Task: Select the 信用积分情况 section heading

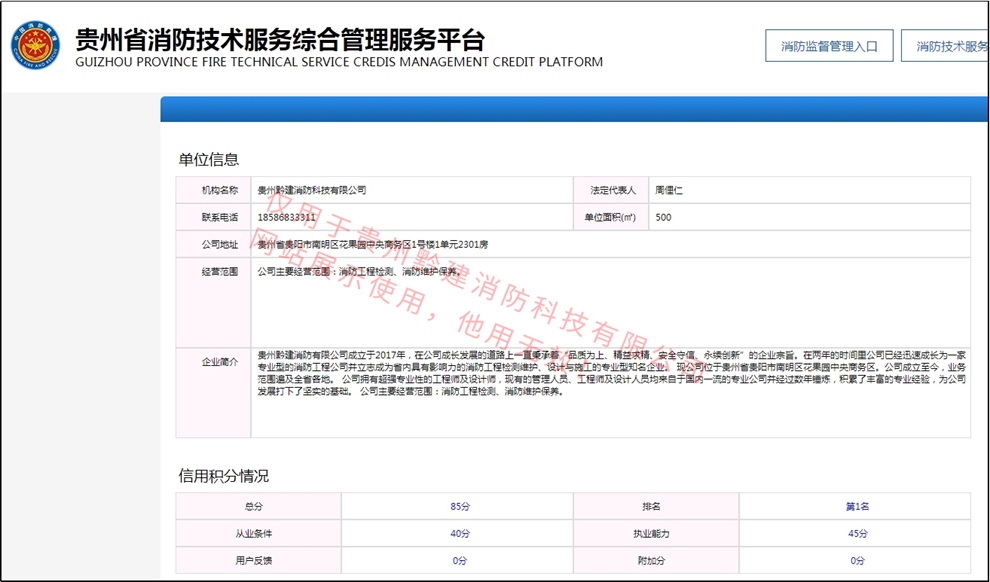Action: pos(223,475)
